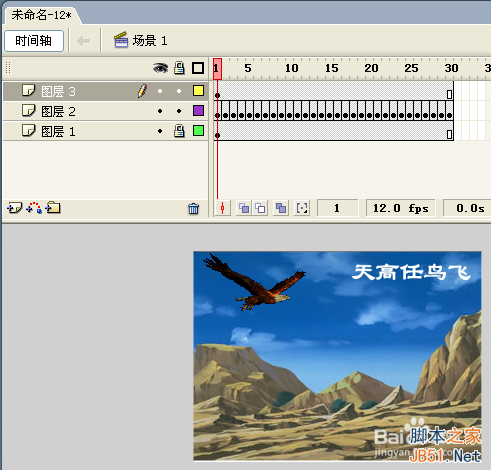Click frame 5 on the timeline ruler

click(x=248, y=68)
